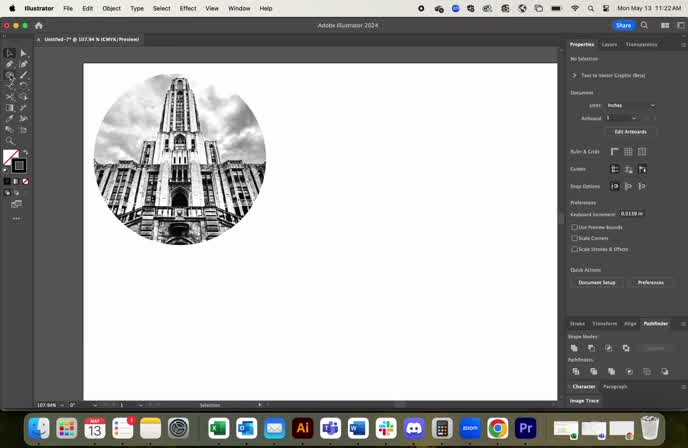This screenshot has height=448, width=688.
Task: Select the Zoom magnifier tool
Action: 9,140
